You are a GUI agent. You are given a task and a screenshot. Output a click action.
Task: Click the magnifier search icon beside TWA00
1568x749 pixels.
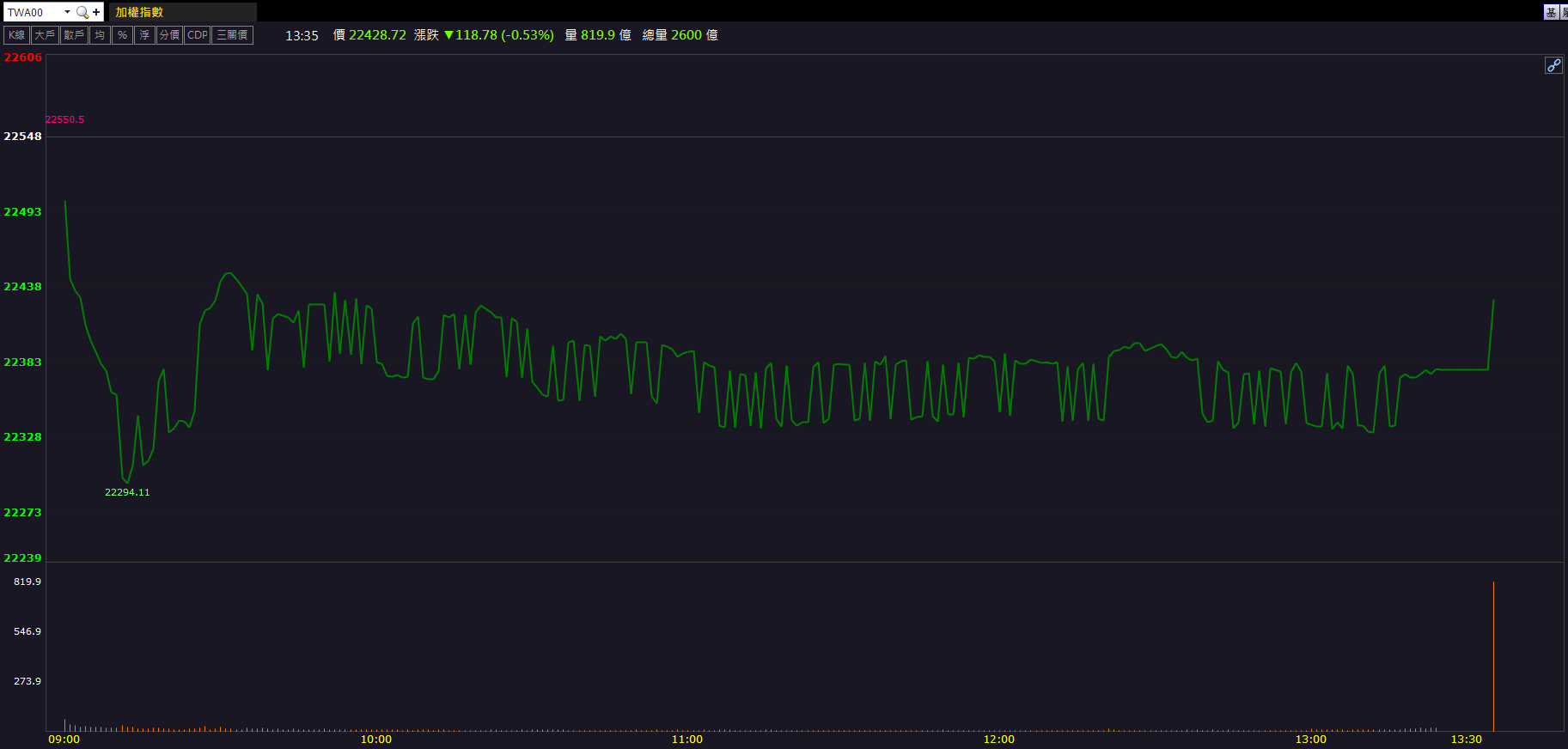(82, 12)
